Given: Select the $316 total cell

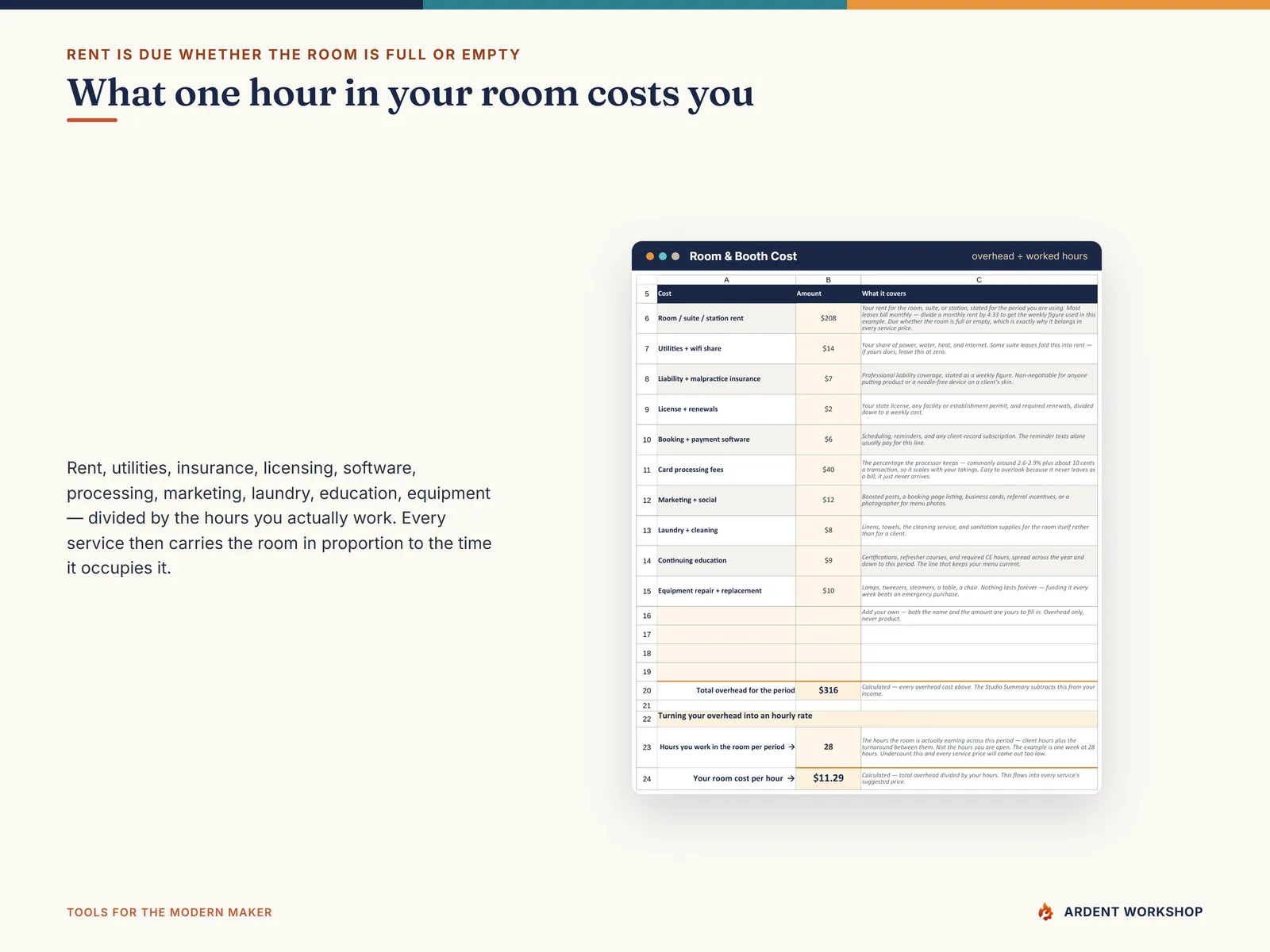Looking at the screenshot, I should [x=828, y=690].
